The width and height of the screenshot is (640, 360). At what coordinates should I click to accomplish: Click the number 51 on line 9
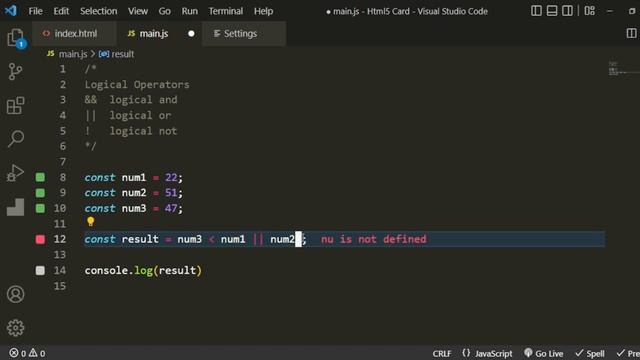click(171, 193)
